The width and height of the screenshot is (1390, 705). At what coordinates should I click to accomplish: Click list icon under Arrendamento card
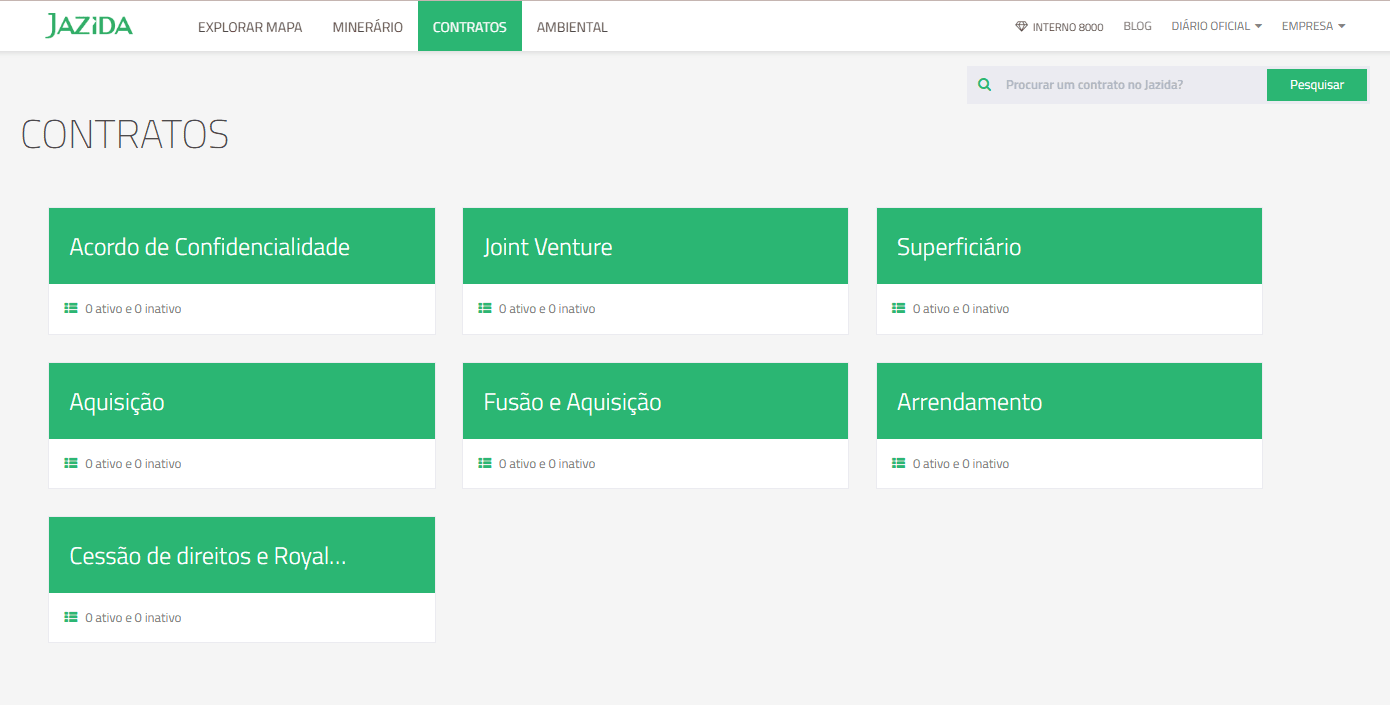[899, 464]
